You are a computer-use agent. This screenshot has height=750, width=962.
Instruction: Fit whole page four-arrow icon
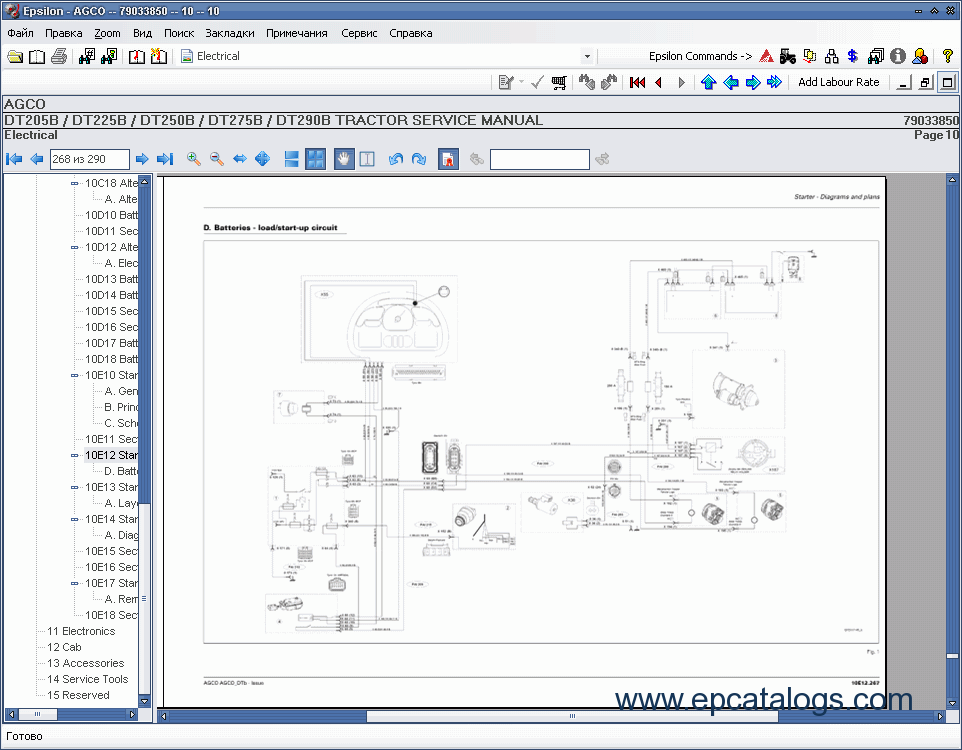(x=262, y=160)
